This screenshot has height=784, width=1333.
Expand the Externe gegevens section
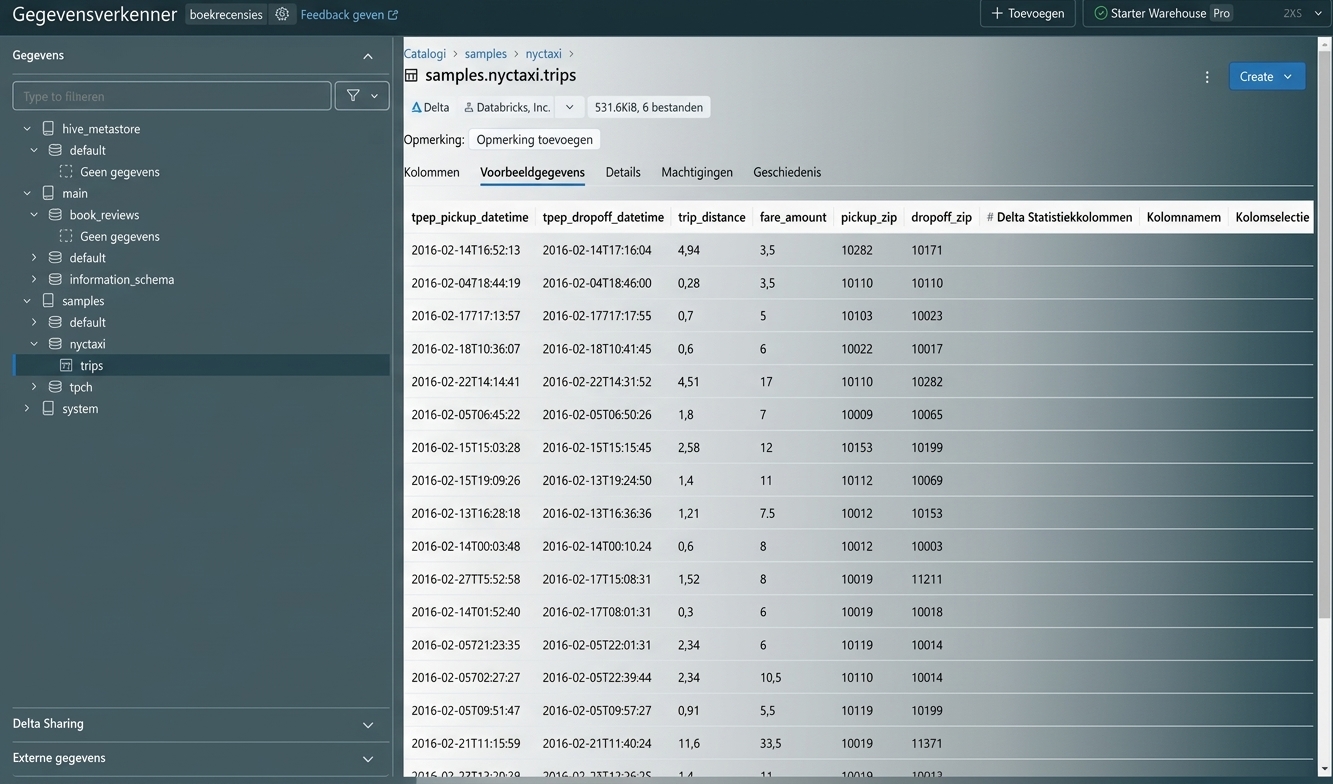tap(368, 759)
